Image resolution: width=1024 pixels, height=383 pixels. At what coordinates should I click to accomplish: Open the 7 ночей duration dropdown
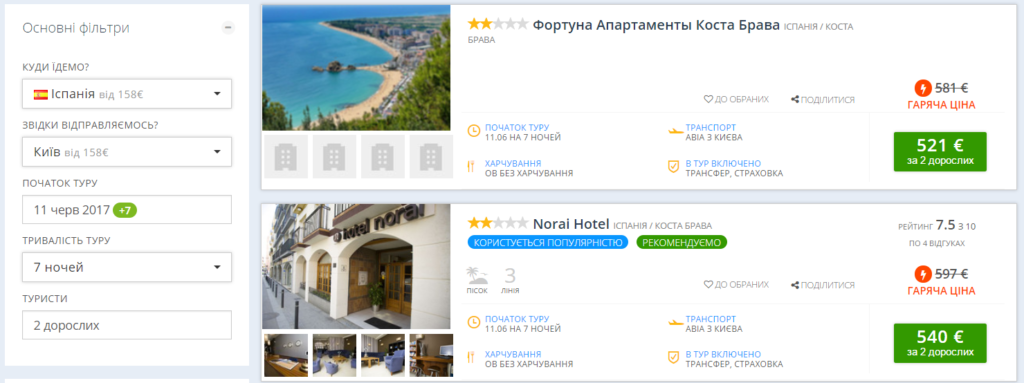[x=127, y=267]
